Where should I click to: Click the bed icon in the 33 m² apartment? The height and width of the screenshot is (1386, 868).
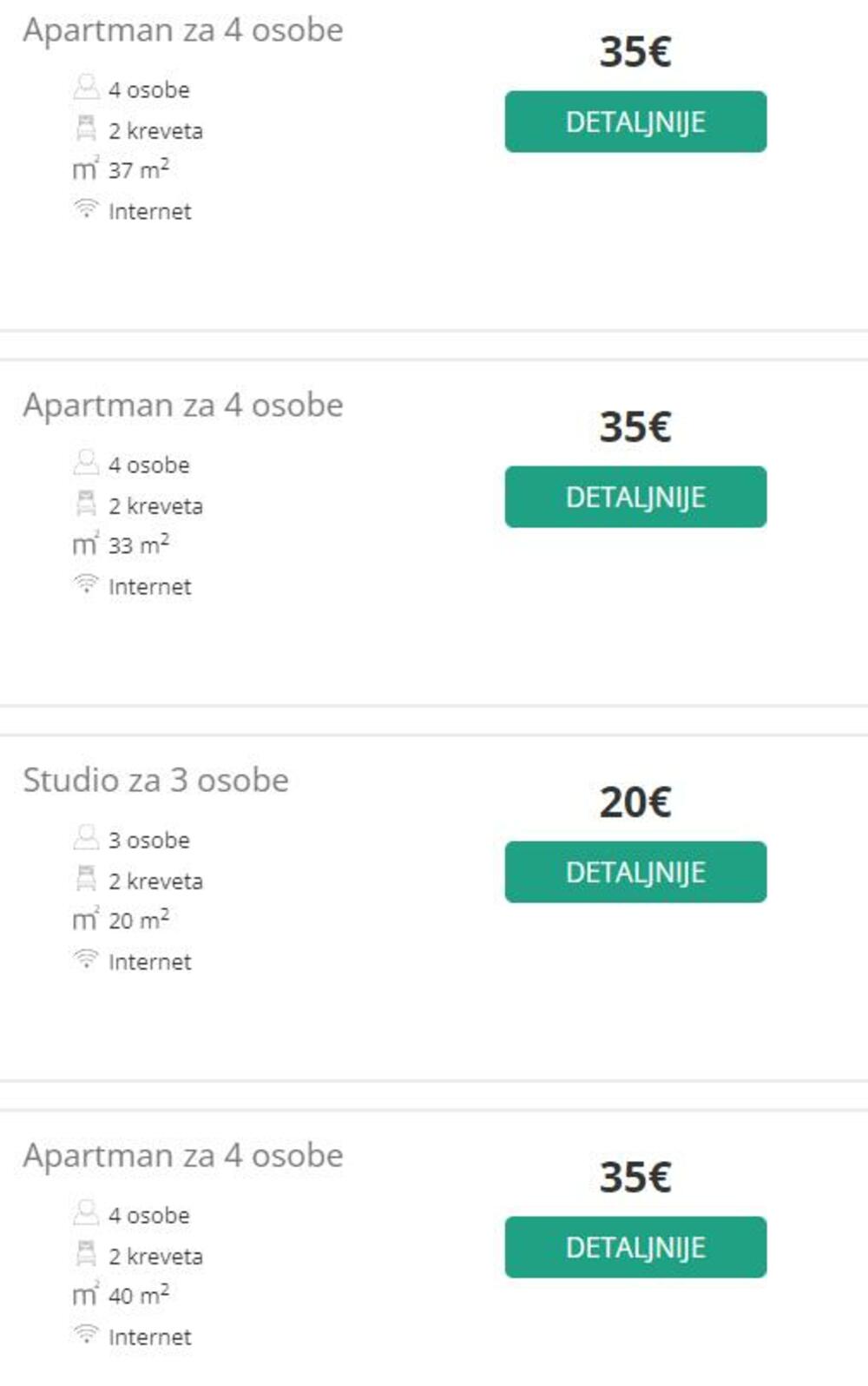point(86,505)
